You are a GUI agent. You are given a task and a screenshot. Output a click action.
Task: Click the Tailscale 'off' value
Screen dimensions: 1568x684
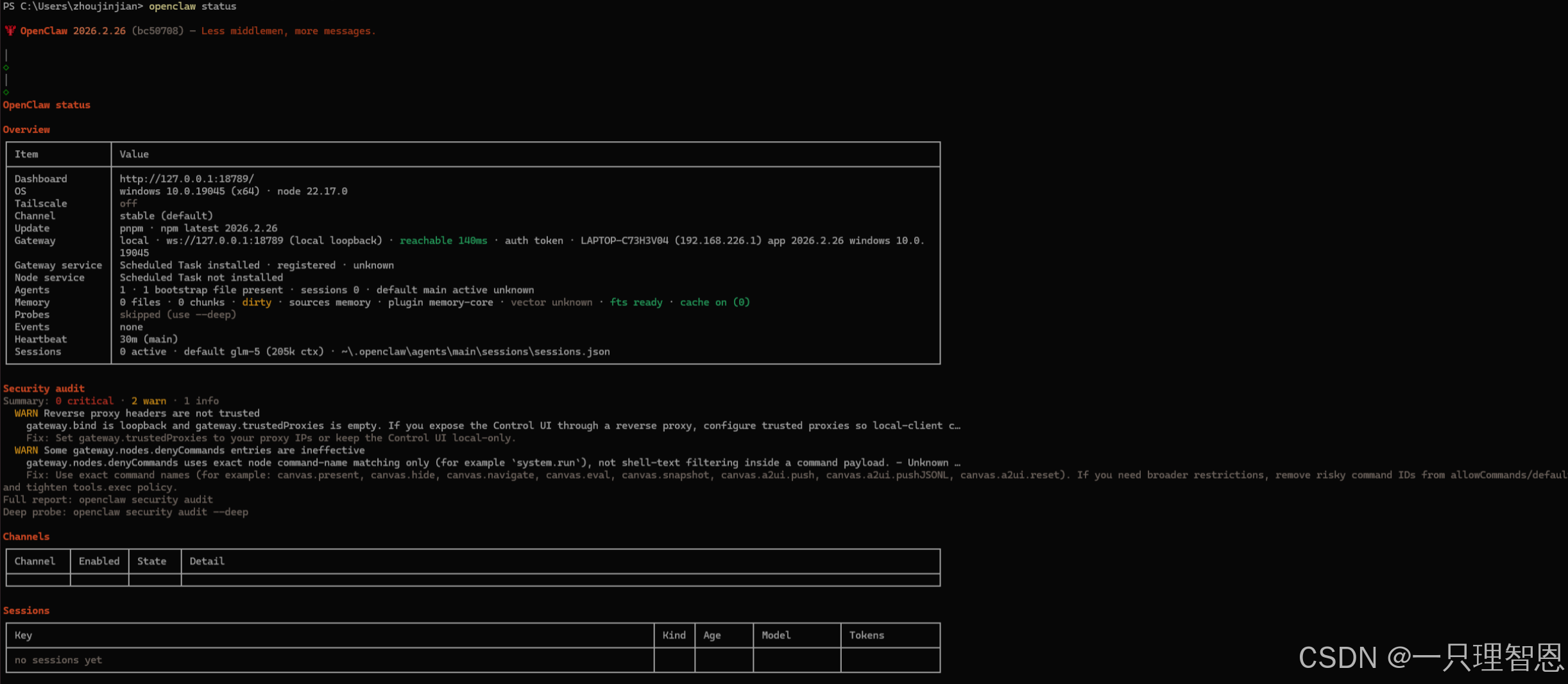[128, 203]
